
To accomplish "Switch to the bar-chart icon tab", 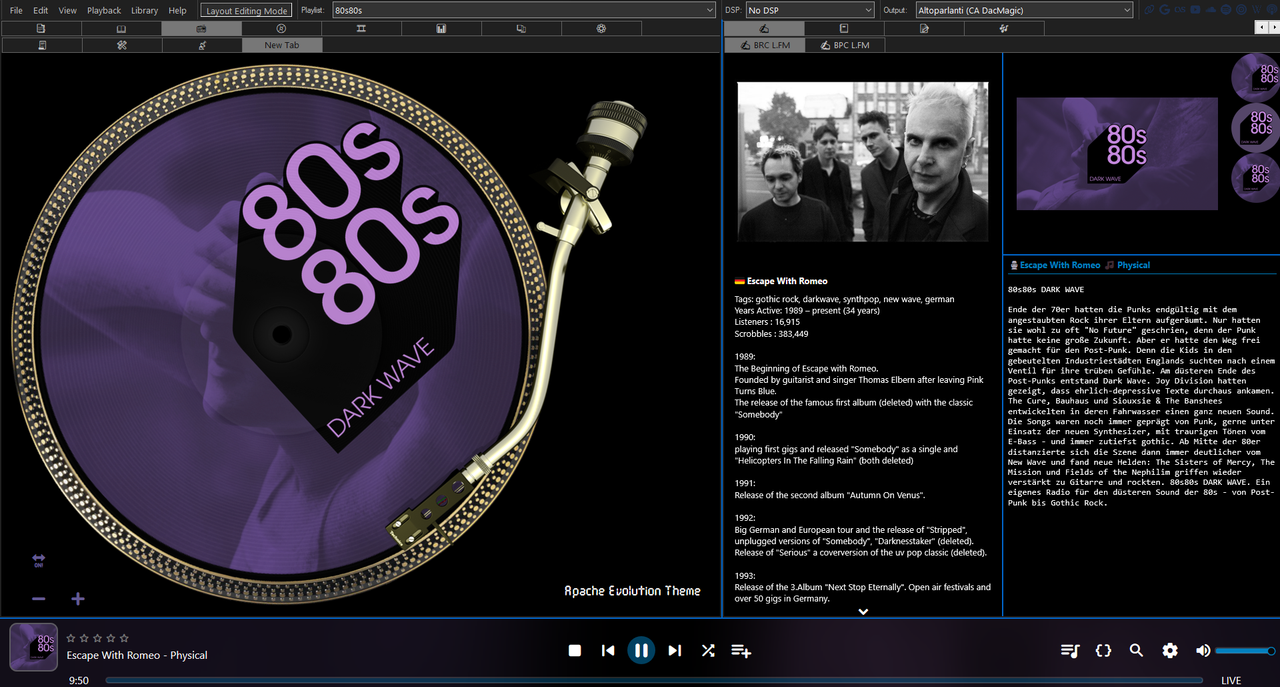I will [x=441, y=28].
